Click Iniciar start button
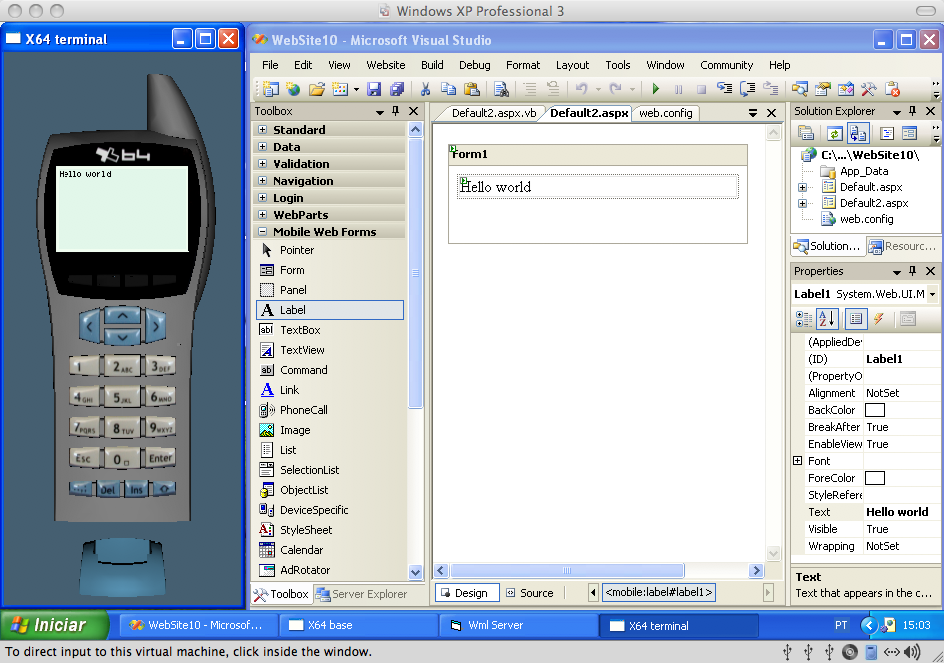Image resolution: width=944 pixels, height=663 pixels. (x=54, y=625)
